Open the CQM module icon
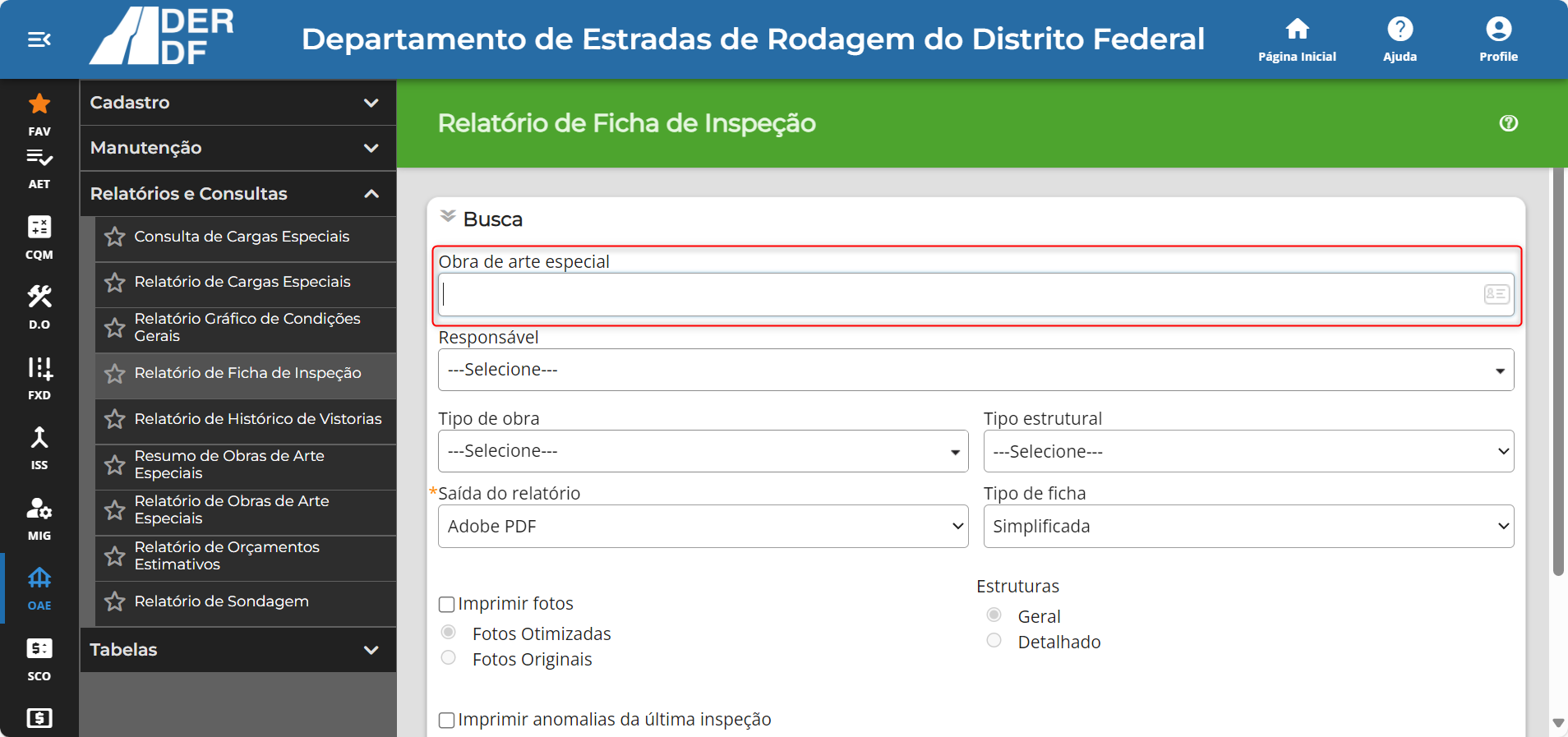The image size is (1568, 737). point(39,237)
